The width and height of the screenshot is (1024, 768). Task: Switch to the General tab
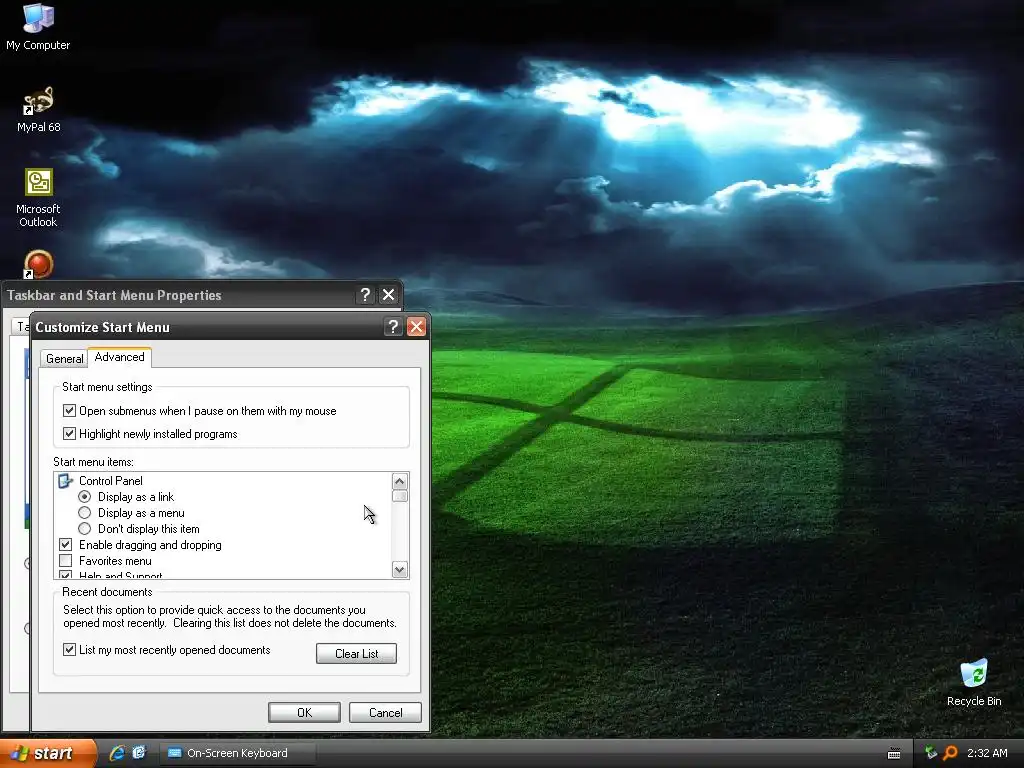64,359
